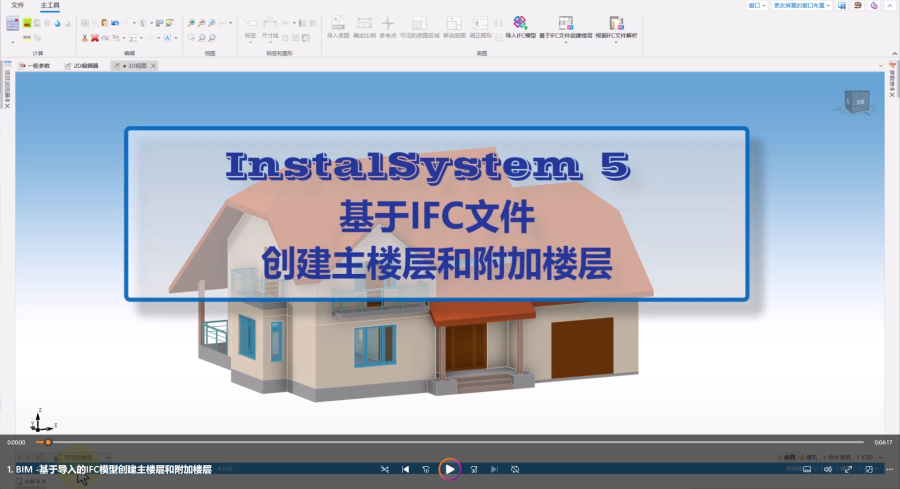The width and height of the screenshot is (900, 489).
Task: Click the 导入底图 icon in ribbon
Action: tap(337, 23)
